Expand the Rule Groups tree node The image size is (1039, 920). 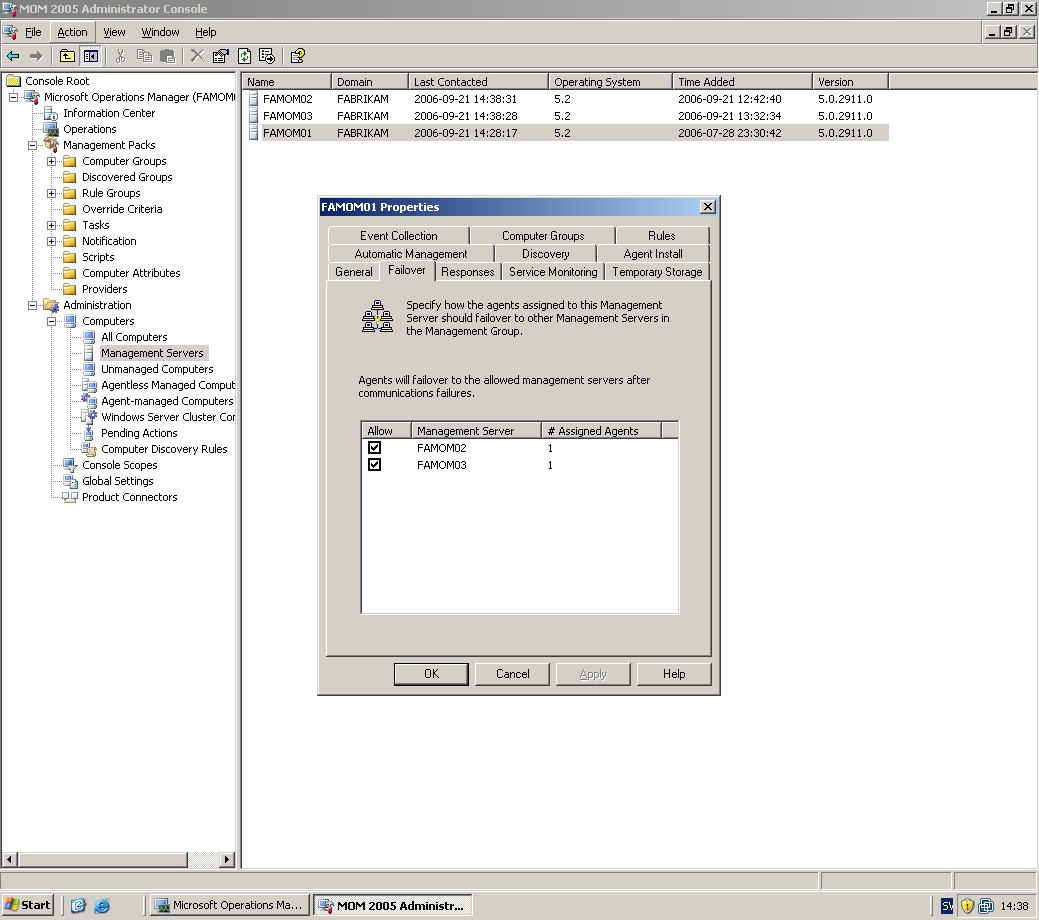coord(52,193)
